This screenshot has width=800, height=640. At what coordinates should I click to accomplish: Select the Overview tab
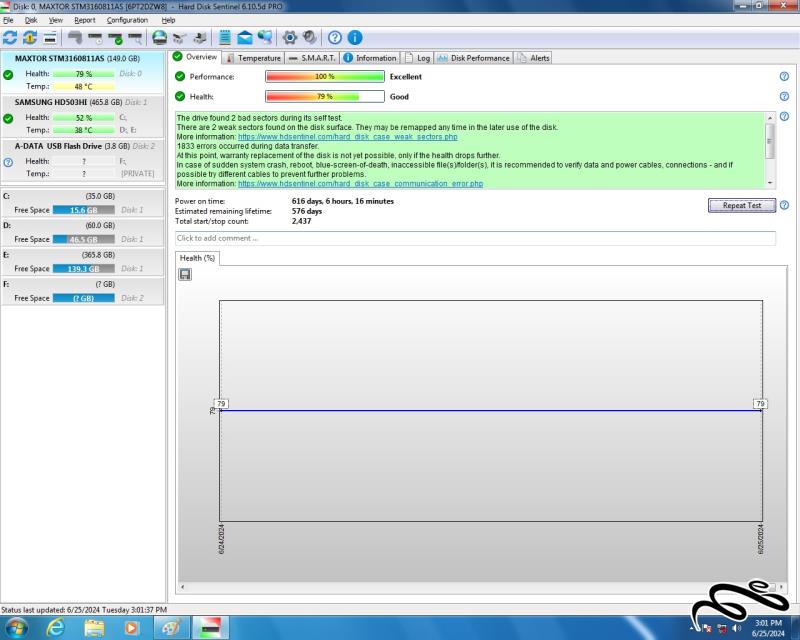195,57
